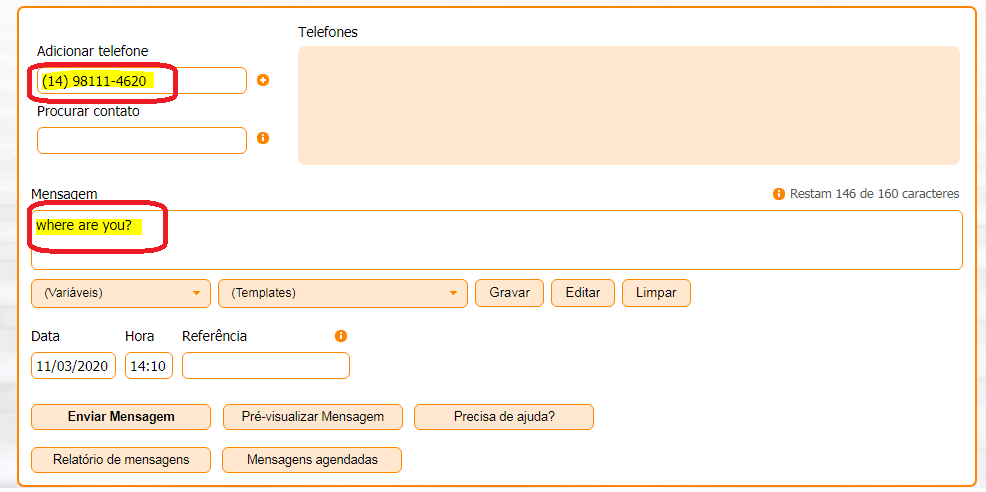
Task: Click the info icon above the Referência field
Action: click(341, 336)
